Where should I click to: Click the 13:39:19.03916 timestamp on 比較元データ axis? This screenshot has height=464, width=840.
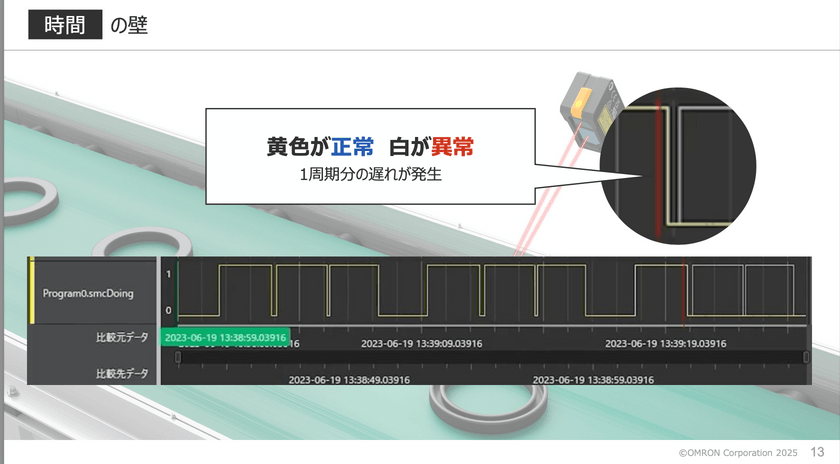click(x=665, y=343)
